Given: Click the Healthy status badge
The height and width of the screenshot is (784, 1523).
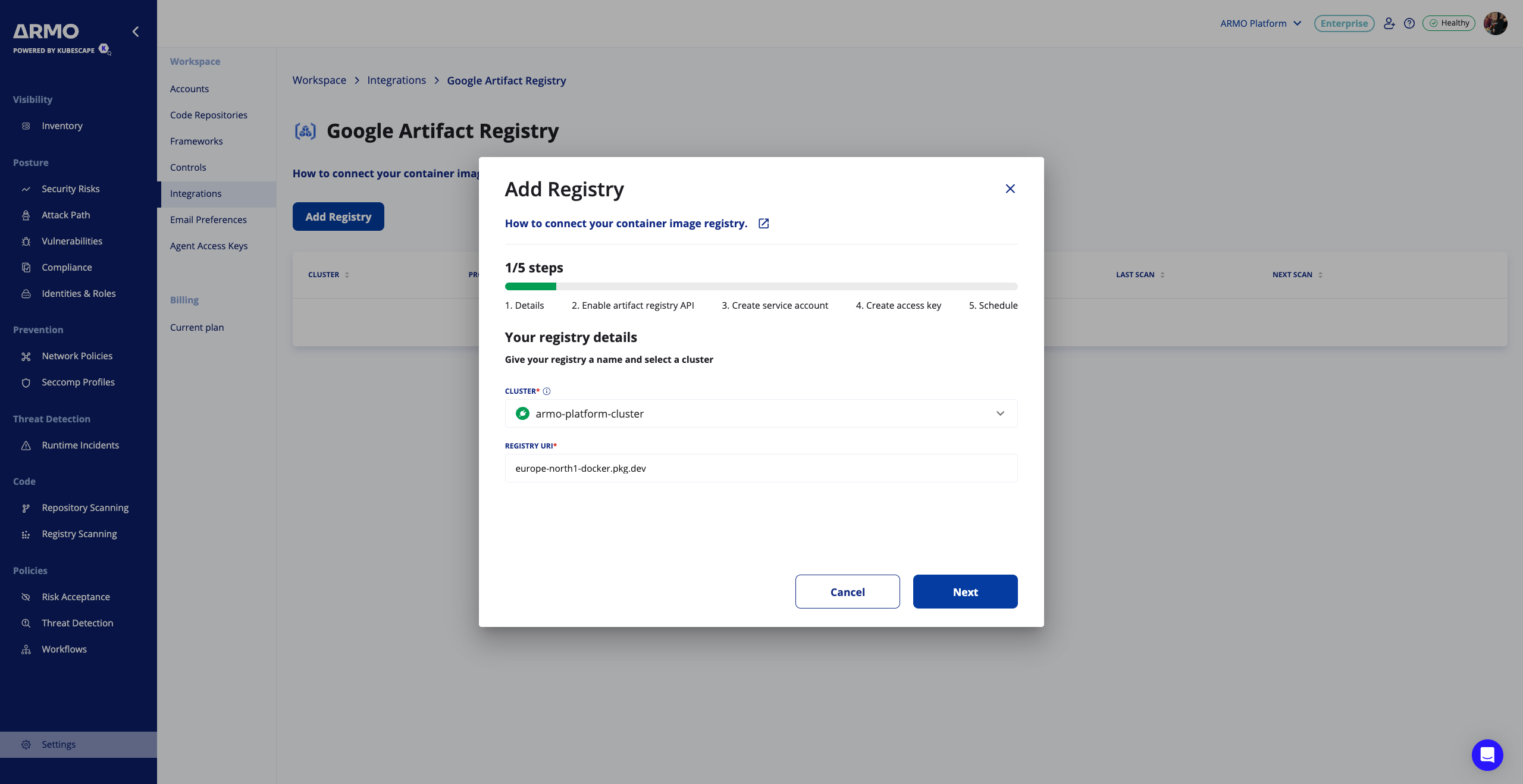Looking at the screenshot, I should point(1449,23).
